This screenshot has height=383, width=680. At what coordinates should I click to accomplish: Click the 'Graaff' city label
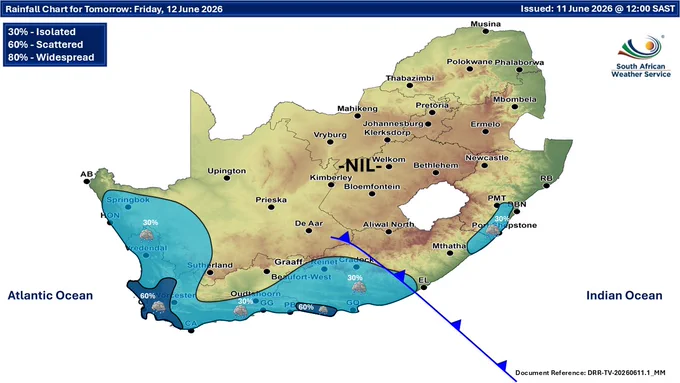pos(288,262)
